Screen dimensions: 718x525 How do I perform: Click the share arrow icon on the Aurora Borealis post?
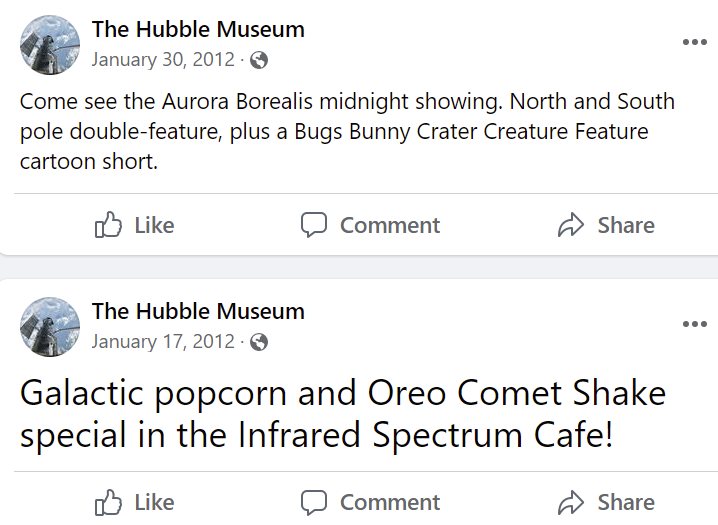(571, 225)
